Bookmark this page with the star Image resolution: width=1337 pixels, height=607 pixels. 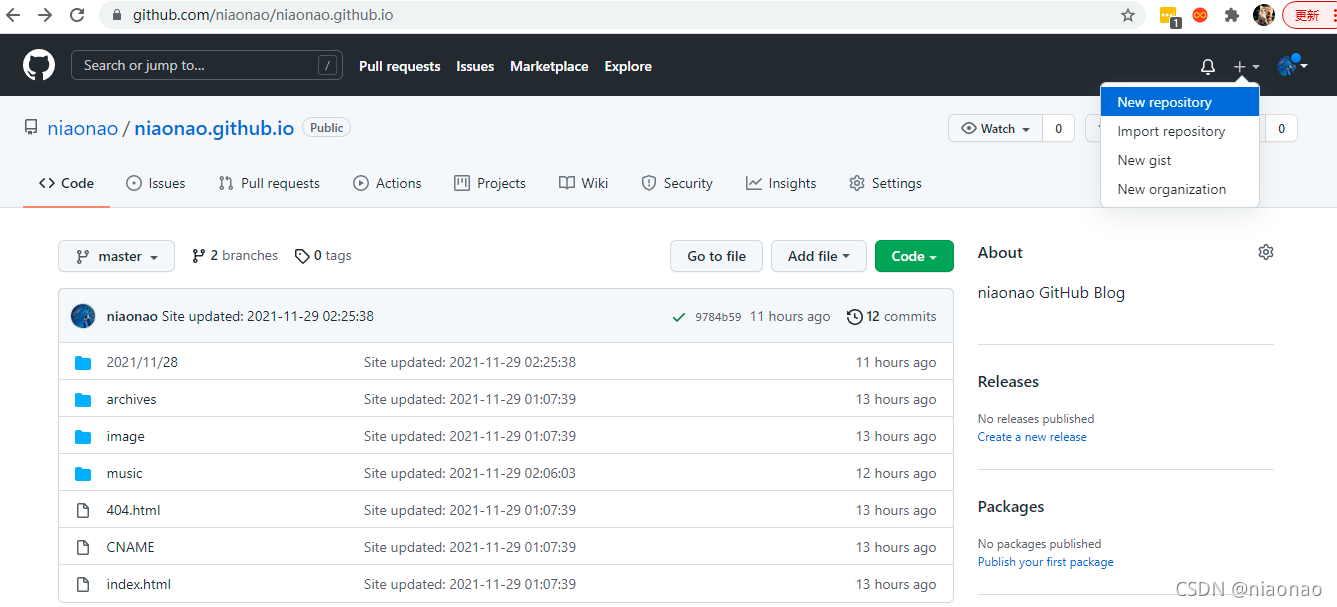(x=1128, y=15)
